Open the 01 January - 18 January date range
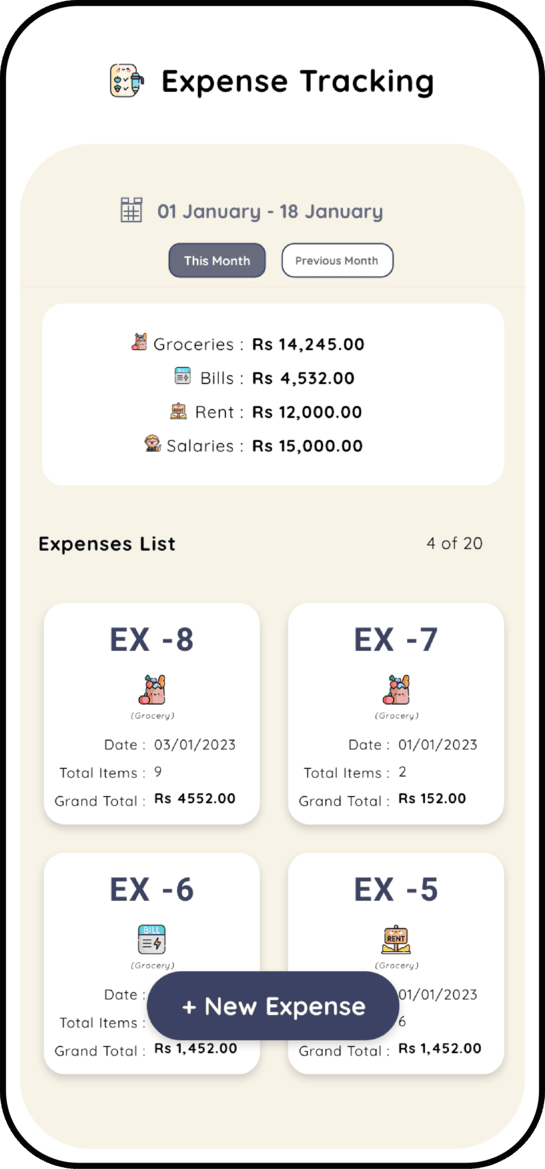 coord(270,212)
